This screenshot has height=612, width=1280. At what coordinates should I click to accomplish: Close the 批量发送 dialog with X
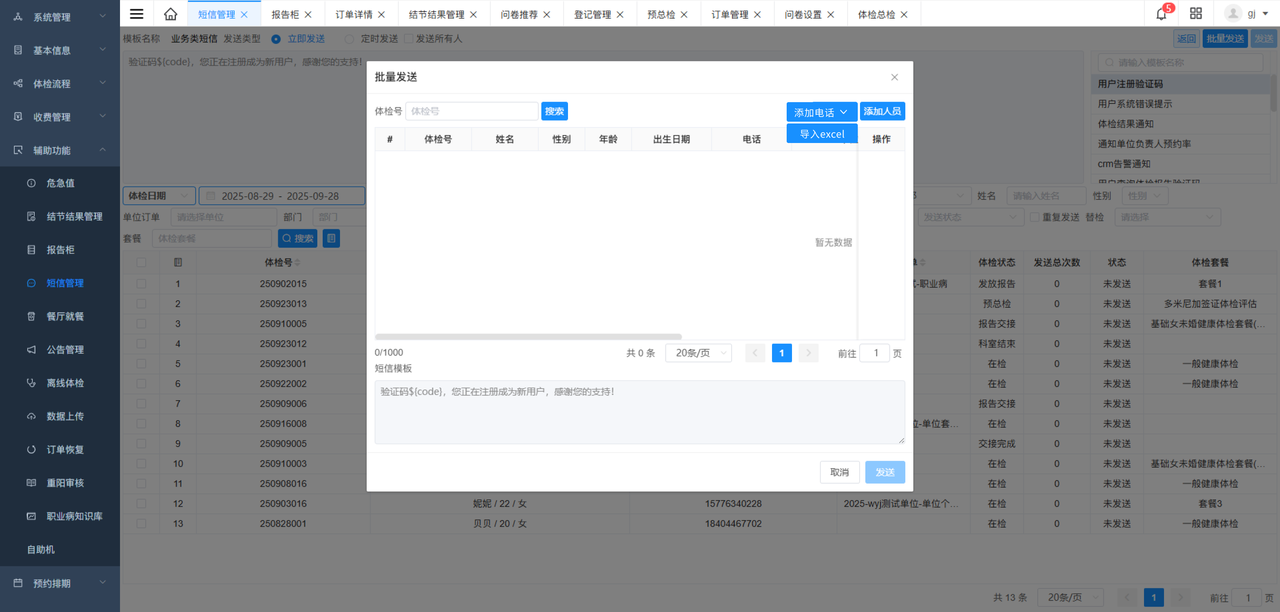(894, 77)
